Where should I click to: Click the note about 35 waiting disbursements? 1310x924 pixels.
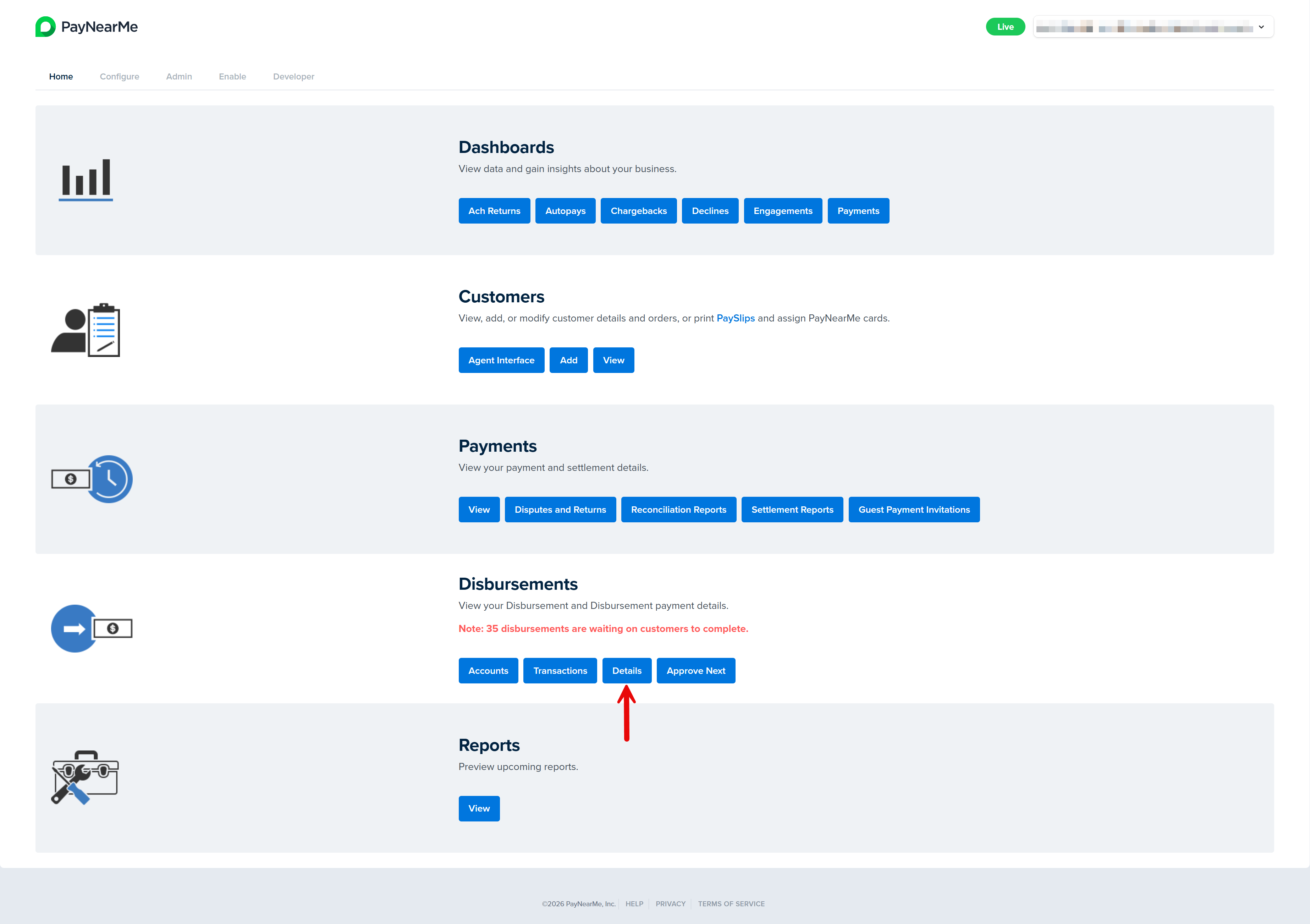click(603, 628)
